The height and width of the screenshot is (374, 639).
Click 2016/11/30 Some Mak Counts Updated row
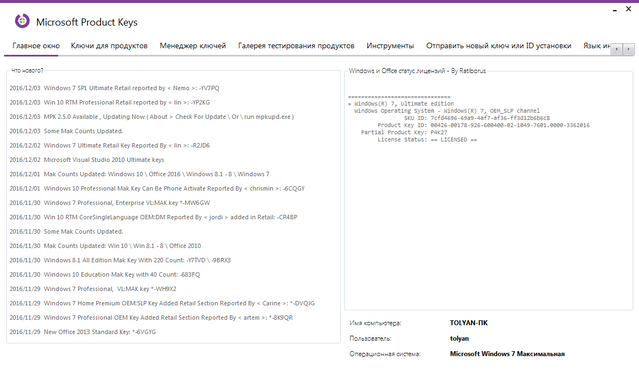pos(66,231)
